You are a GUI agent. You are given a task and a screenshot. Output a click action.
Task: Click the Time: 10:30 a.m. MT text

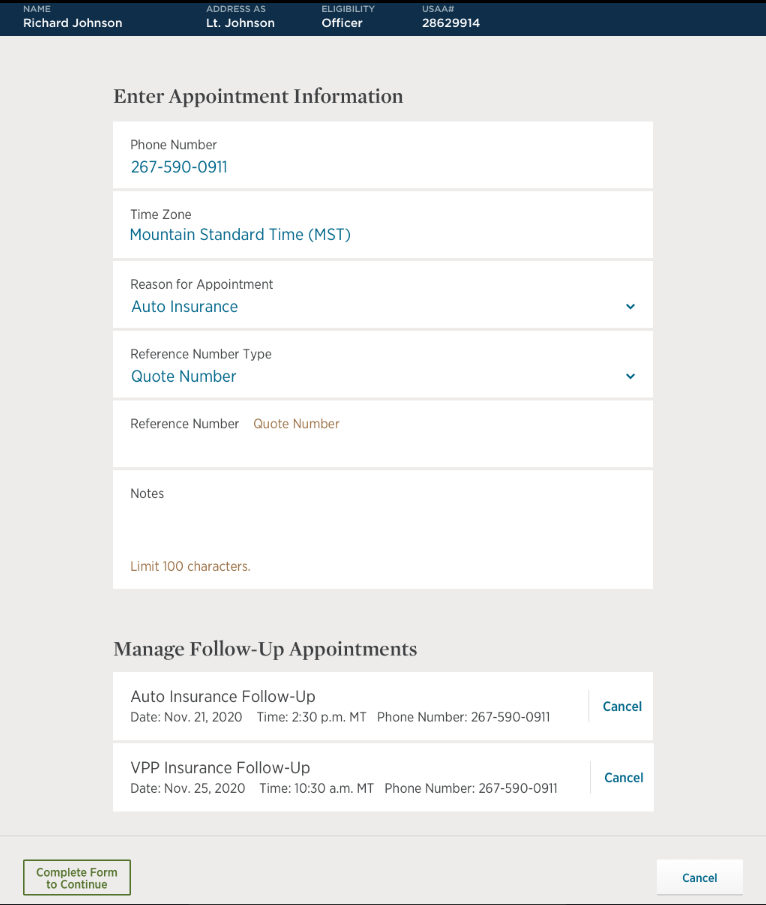(316, 788)
